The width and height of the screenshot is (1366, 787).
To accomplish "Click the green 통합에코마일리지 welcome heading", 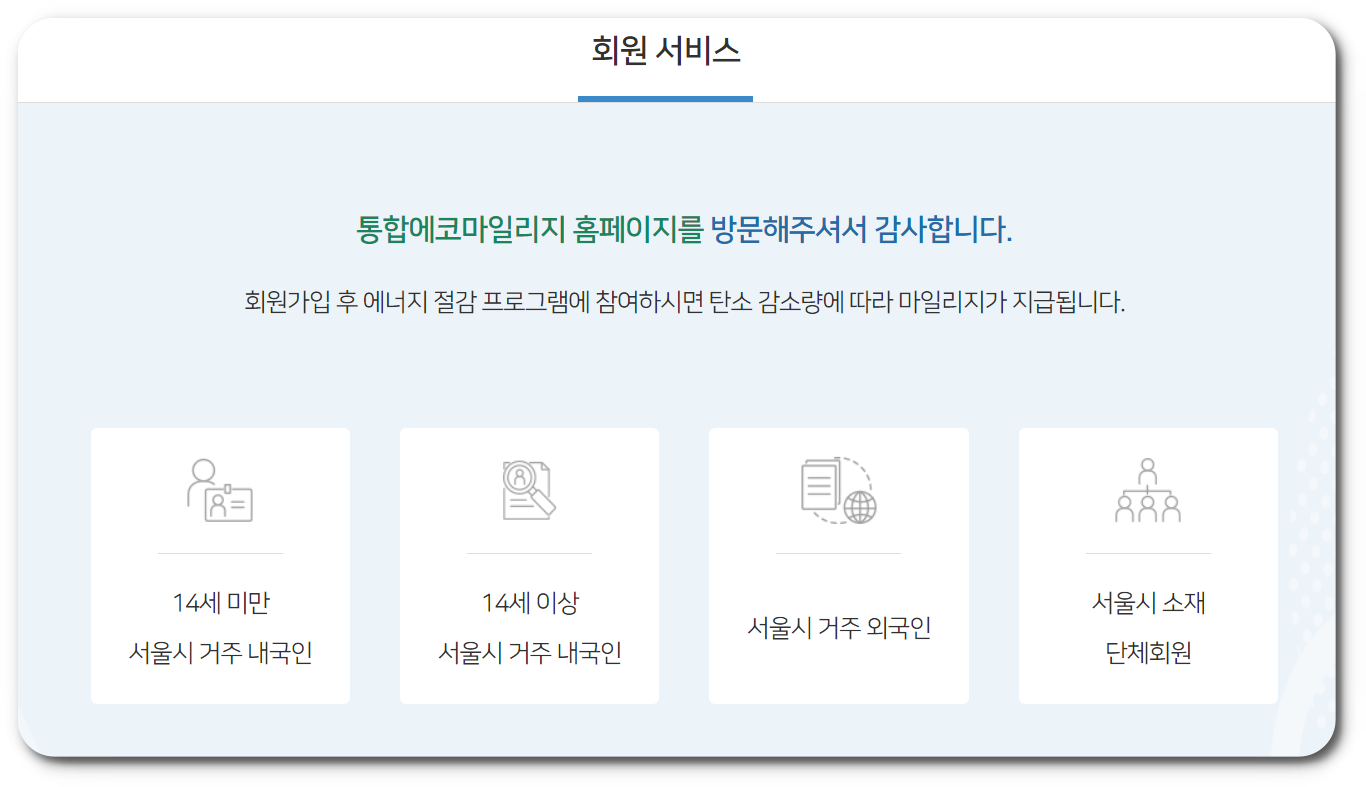I will (x=683, y=228).
